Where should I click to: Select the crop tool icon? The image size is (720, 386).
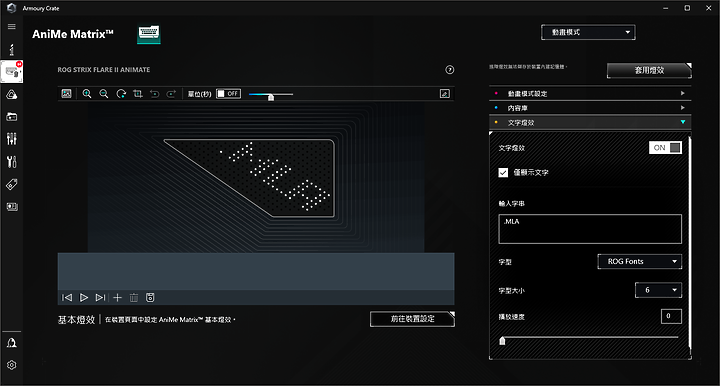pos(138,94)
